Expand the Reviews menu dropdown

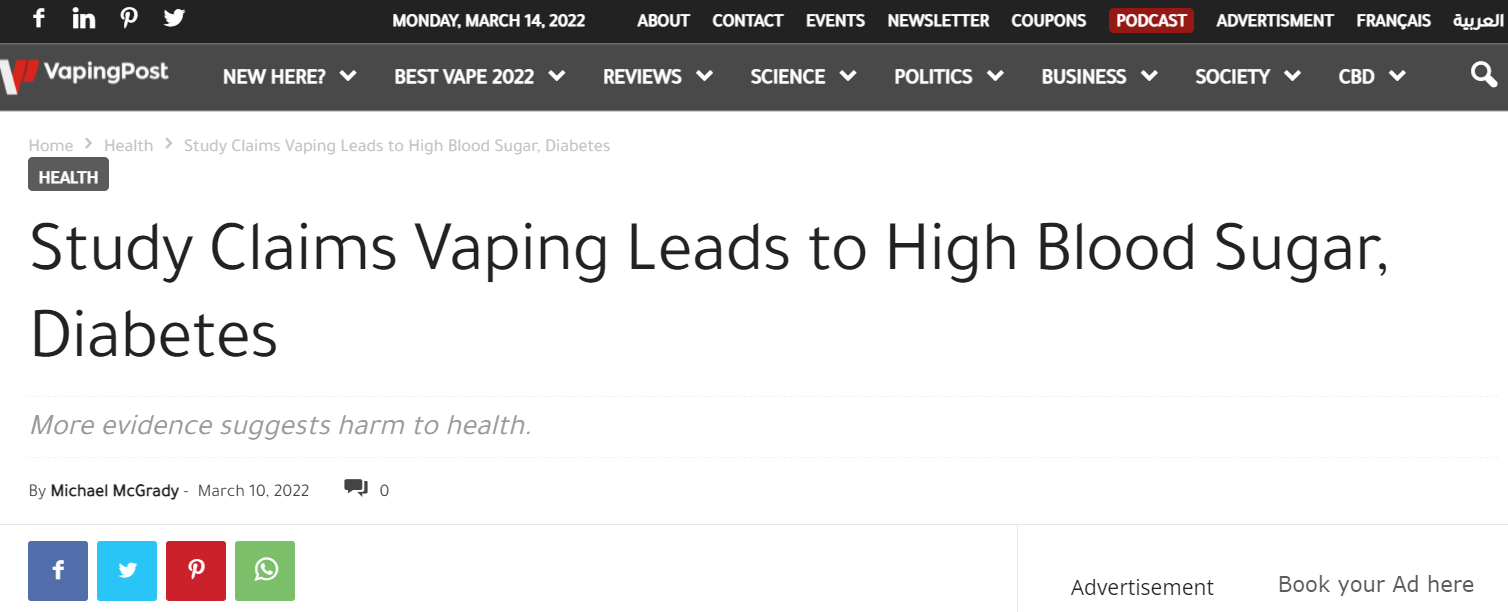pos(657,77)
